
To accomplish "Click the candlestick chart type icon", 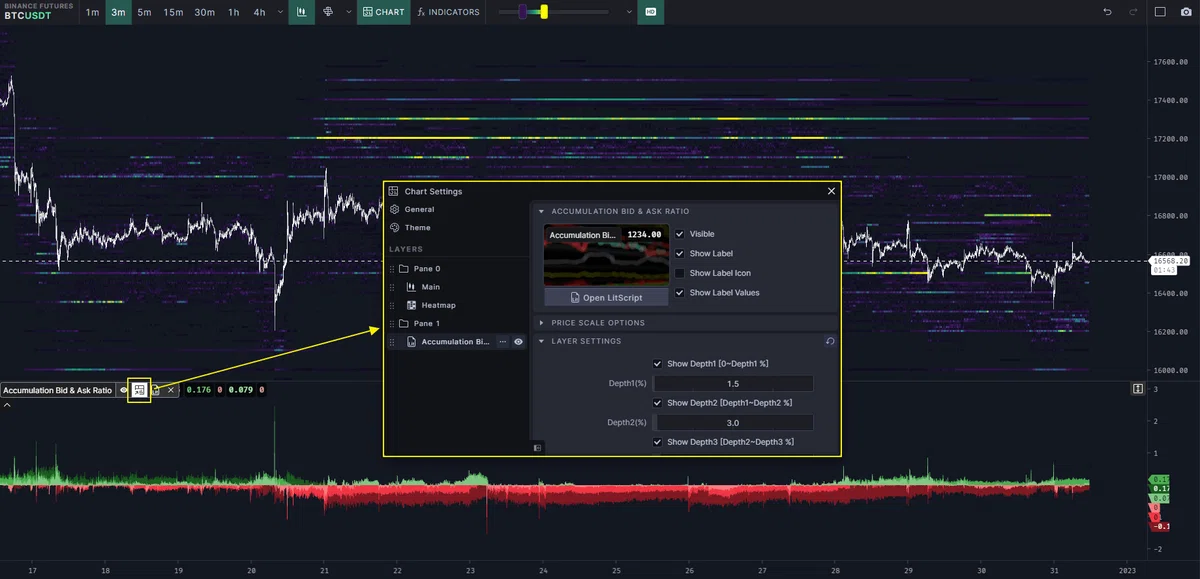I will tap(302, 12).
